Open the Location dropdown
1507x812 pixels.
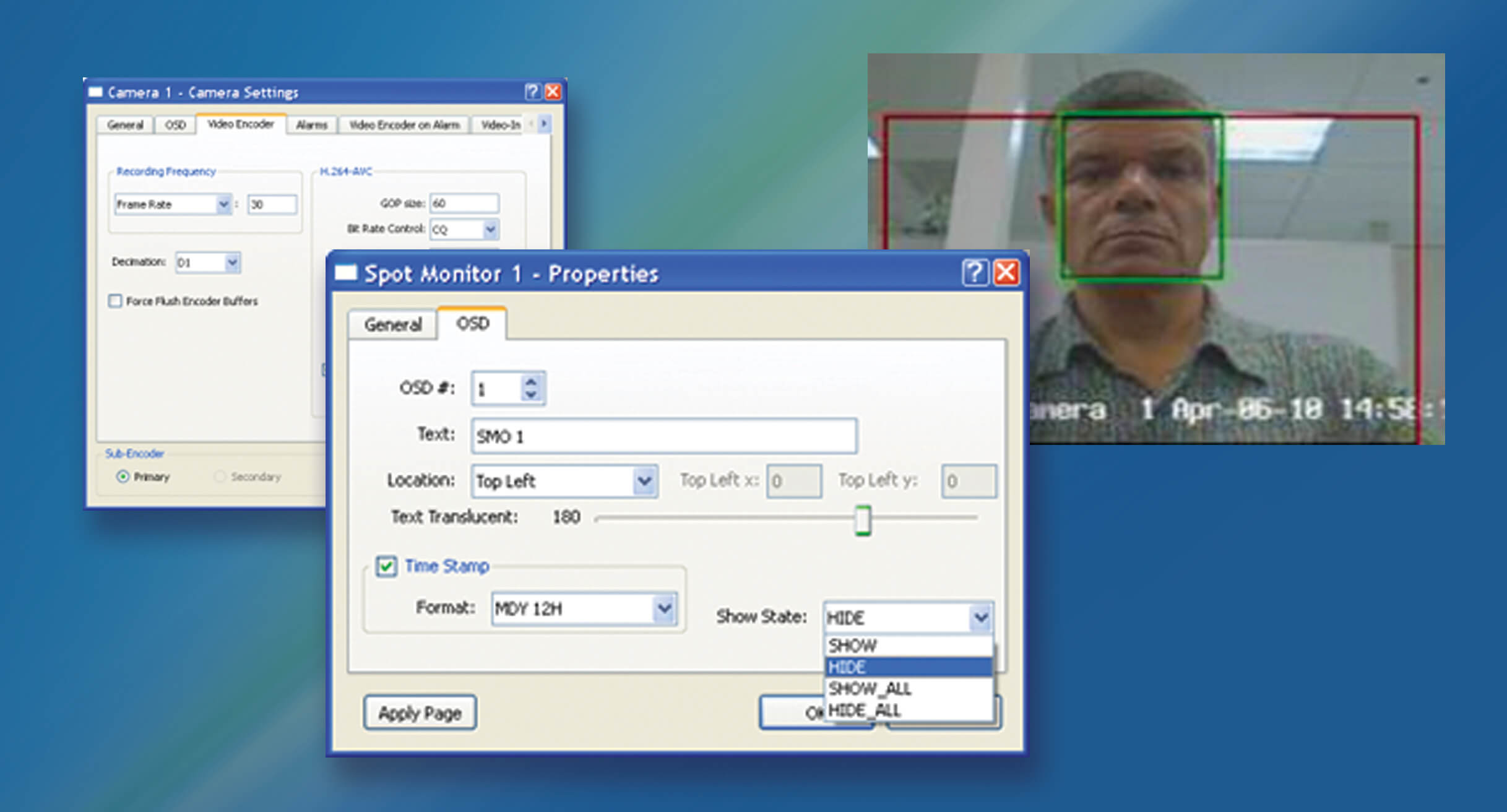pos(644,481)
